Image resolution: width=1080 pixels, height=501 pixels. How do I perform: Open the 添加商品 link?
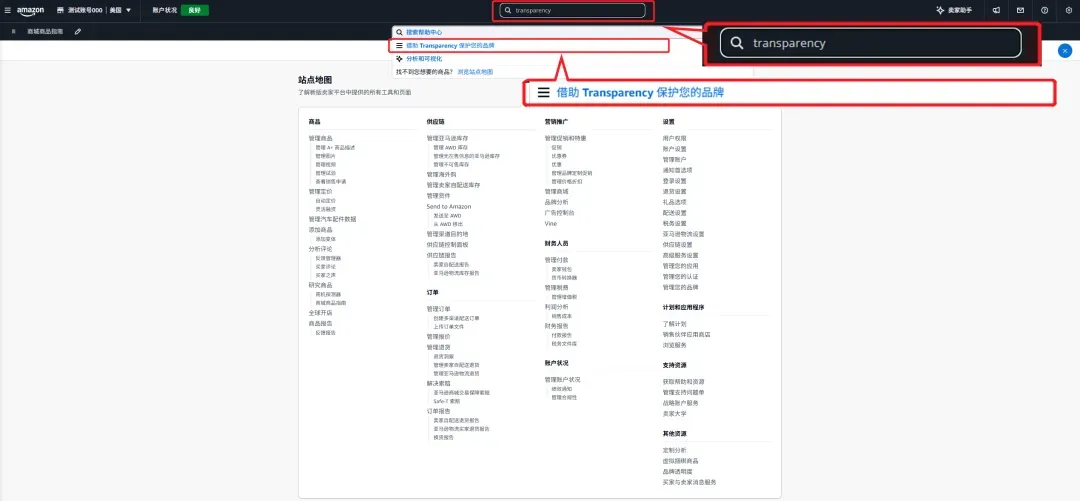(x=320, y=229)
